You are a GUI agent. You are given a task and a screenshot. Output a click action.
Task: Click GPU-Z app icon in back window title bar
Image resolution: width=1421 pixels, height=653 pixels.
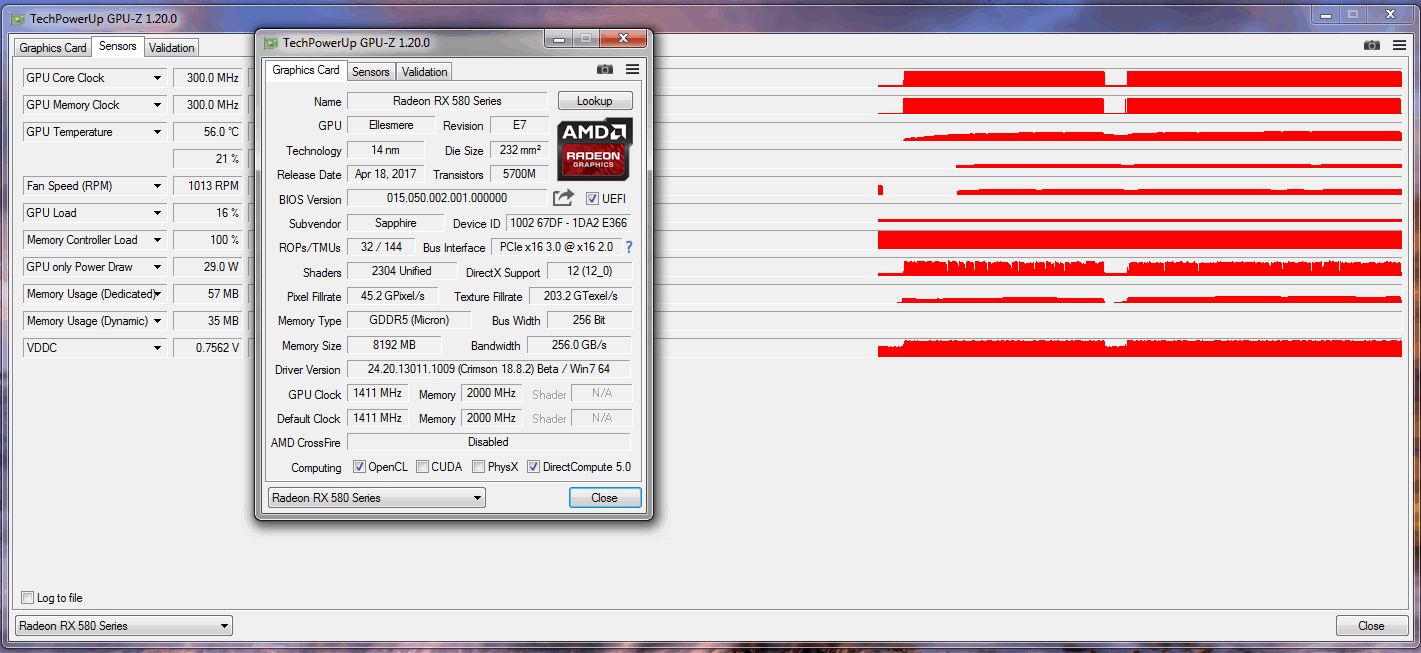(18, 18)
